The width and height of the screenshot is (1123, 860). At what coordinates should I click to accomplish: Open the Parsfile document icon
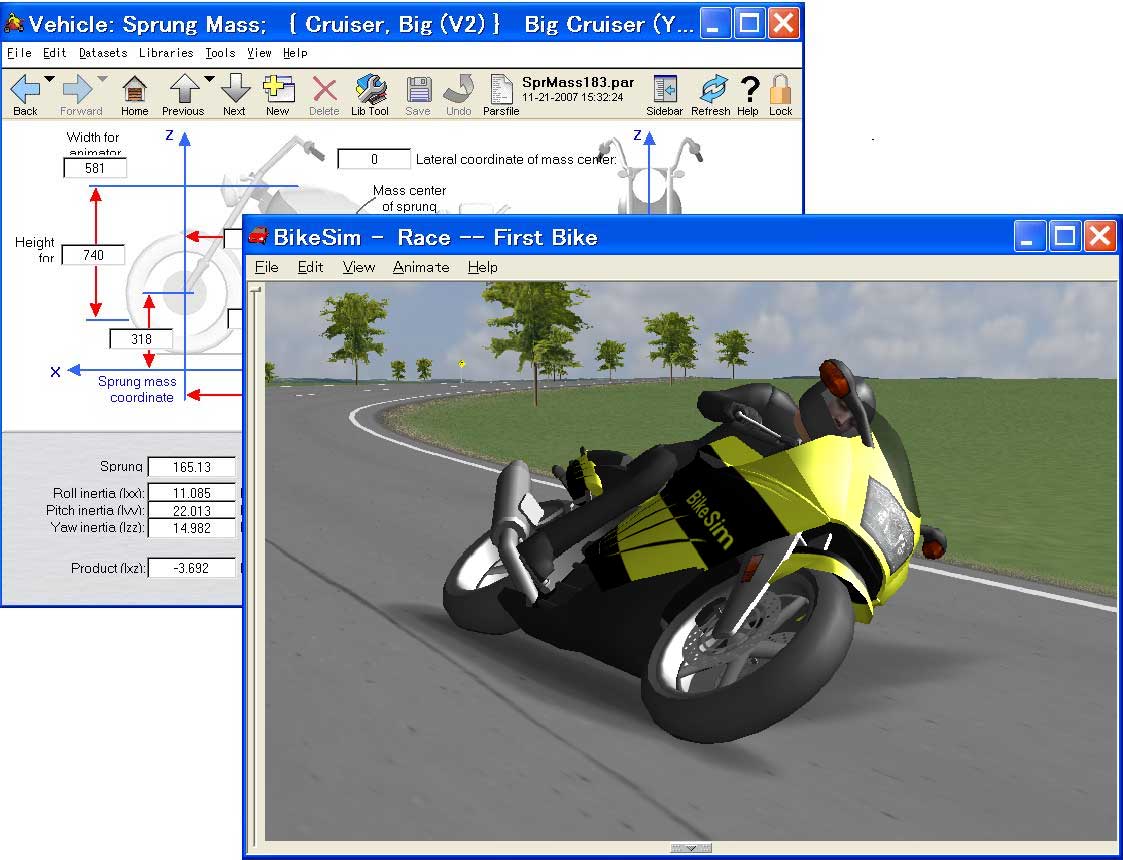(501, 90)
